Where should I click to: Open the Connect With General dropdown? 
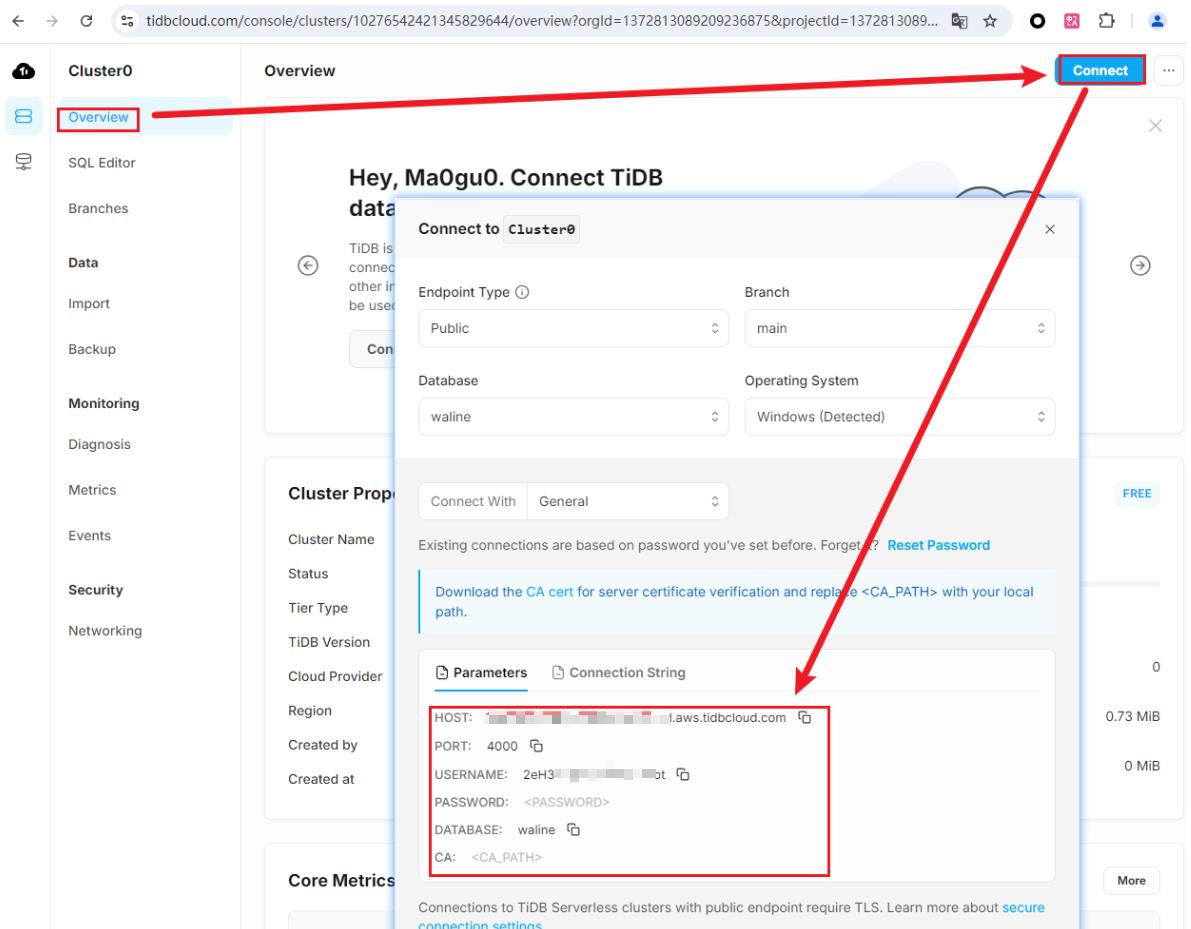coord(628,501)
